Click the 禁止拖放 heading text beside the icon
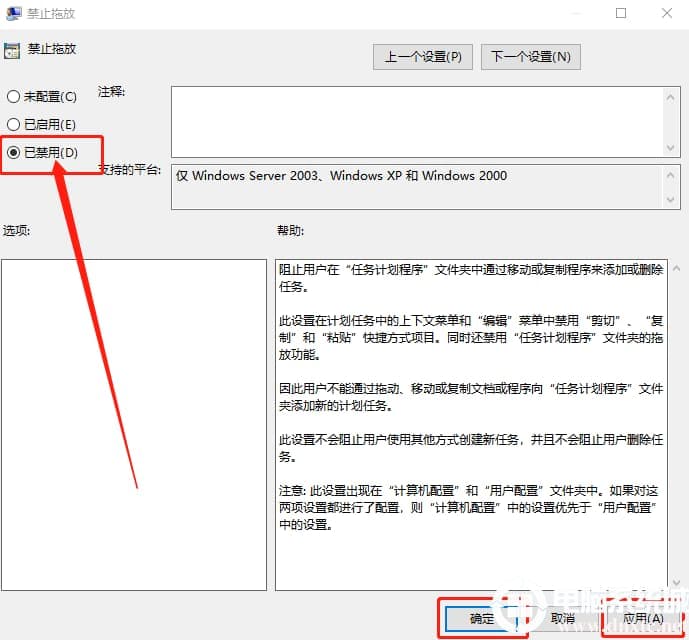 (x=52, y=49)
